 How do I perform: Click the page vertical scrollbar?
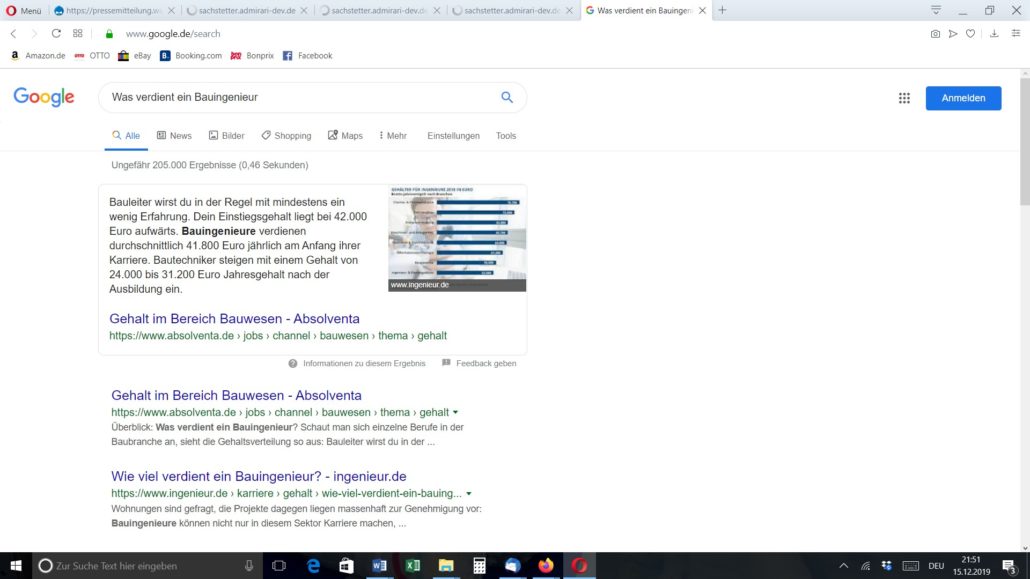[1025, 141]
